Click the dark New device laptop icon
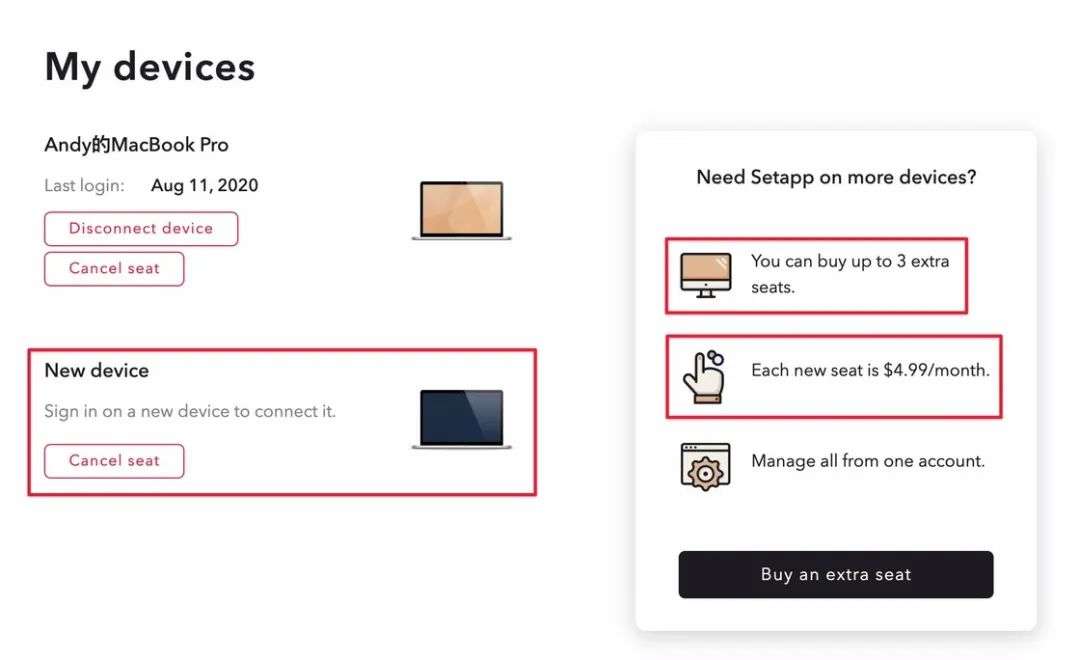The width and height of the screenshot is (1080, 660). tap(461, 419)
